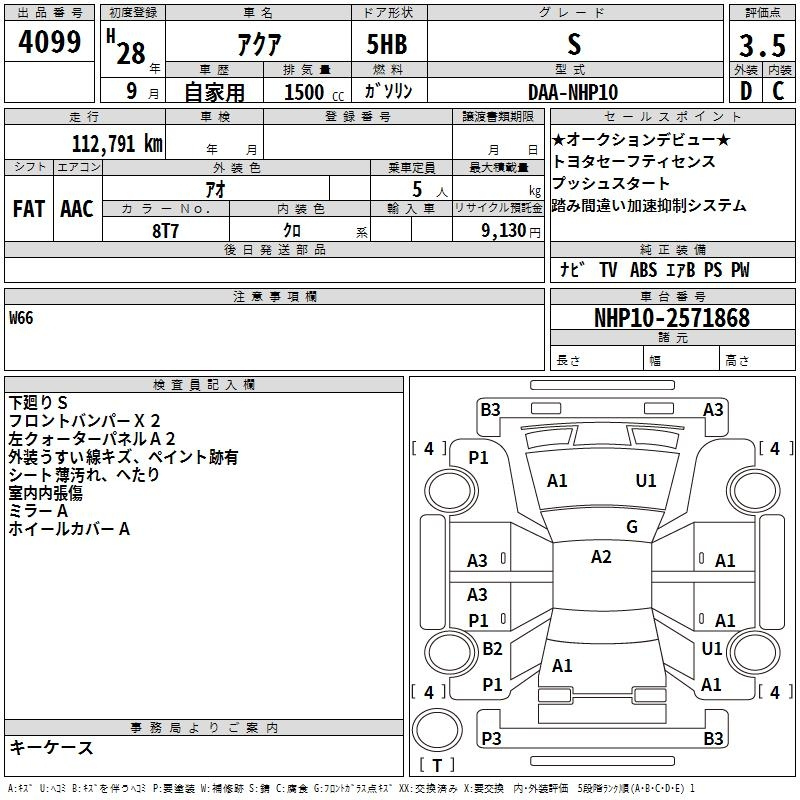
Task: Select the AAC air conditioner cell
Action: point(77,209)
